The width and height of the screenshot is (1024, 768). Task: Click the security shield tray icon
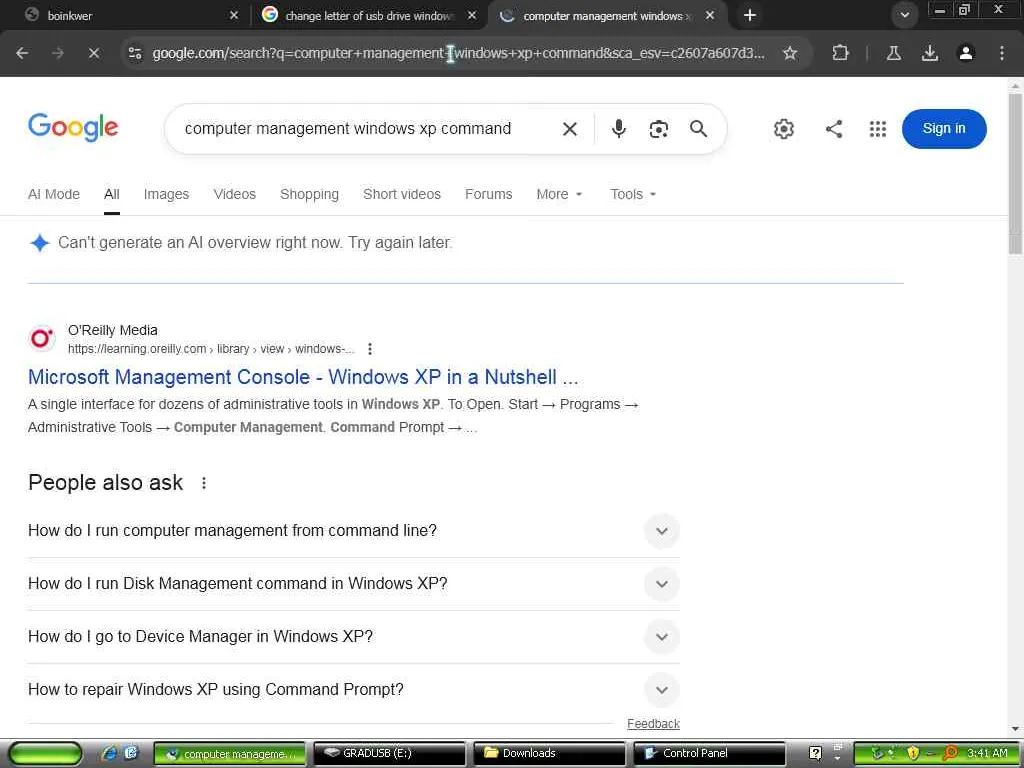[912, 753]
